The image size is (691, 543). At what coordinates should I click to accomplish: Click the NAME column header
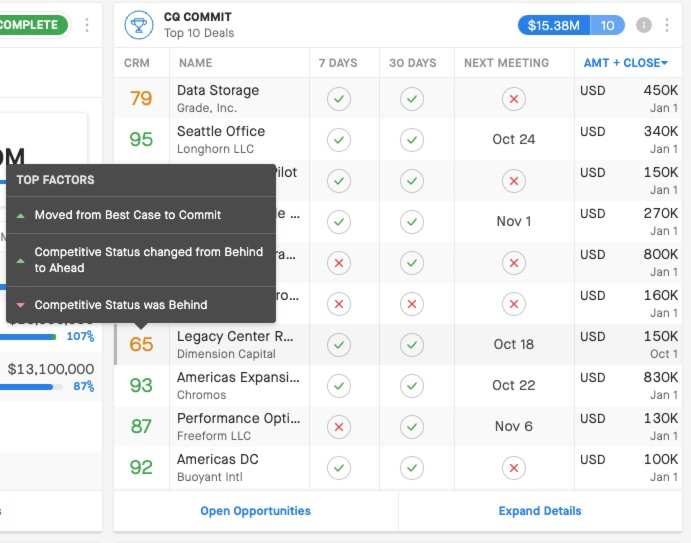pyautogui.click(x=196, y=63)
